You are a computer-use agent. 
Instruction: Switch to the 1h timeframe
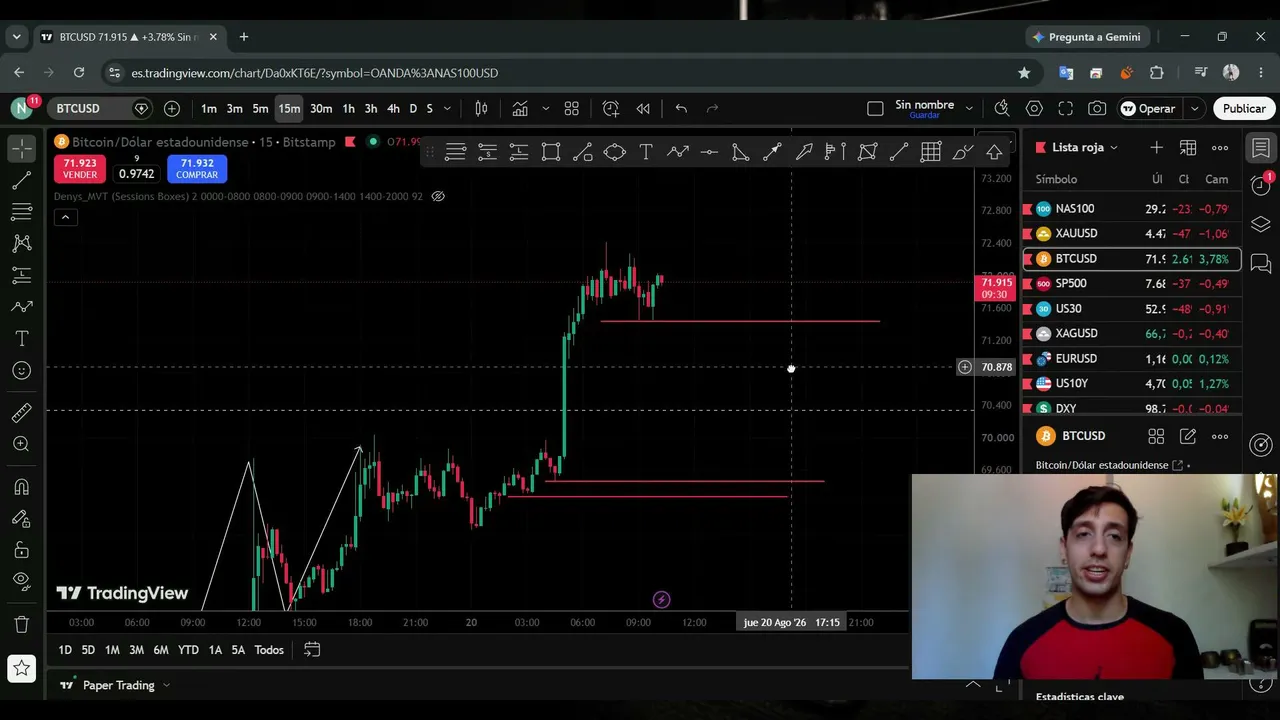tap(348, 108)
